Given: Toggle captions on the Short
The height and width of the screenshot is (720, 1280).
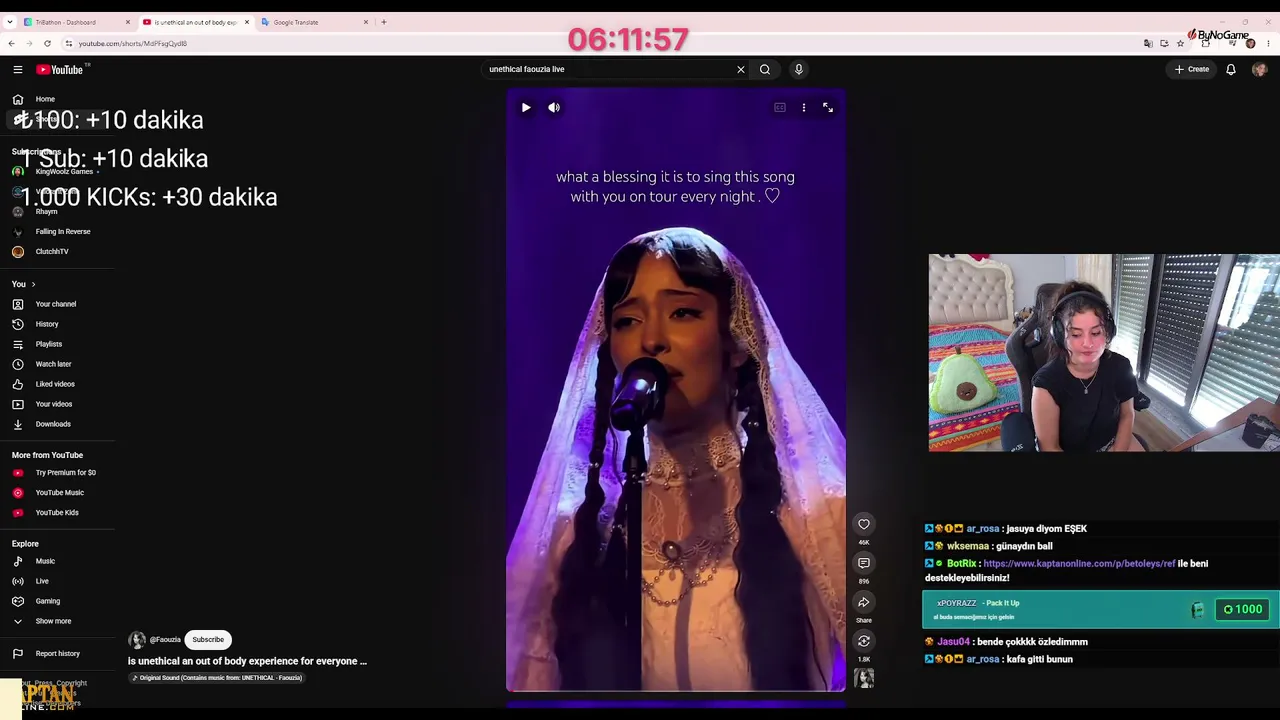Looking at the screenshot, I should pyautogui.click(x=780, y=107).
